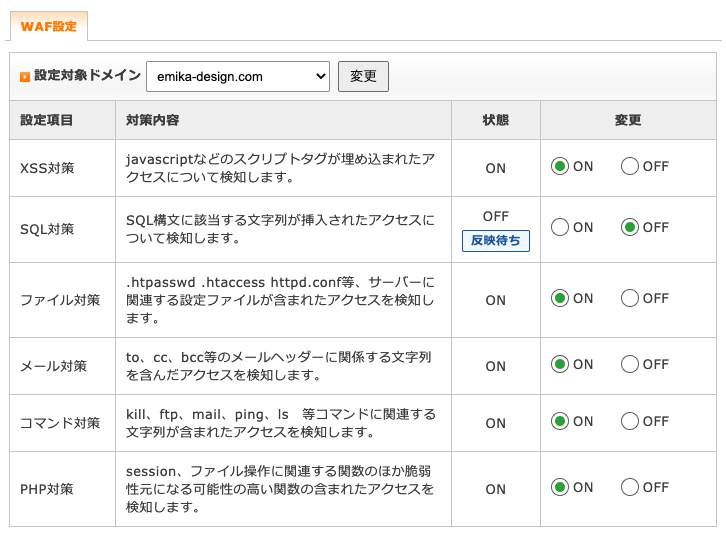
Task: Click the ファイル対策 row label
Action: coord(60,300)
